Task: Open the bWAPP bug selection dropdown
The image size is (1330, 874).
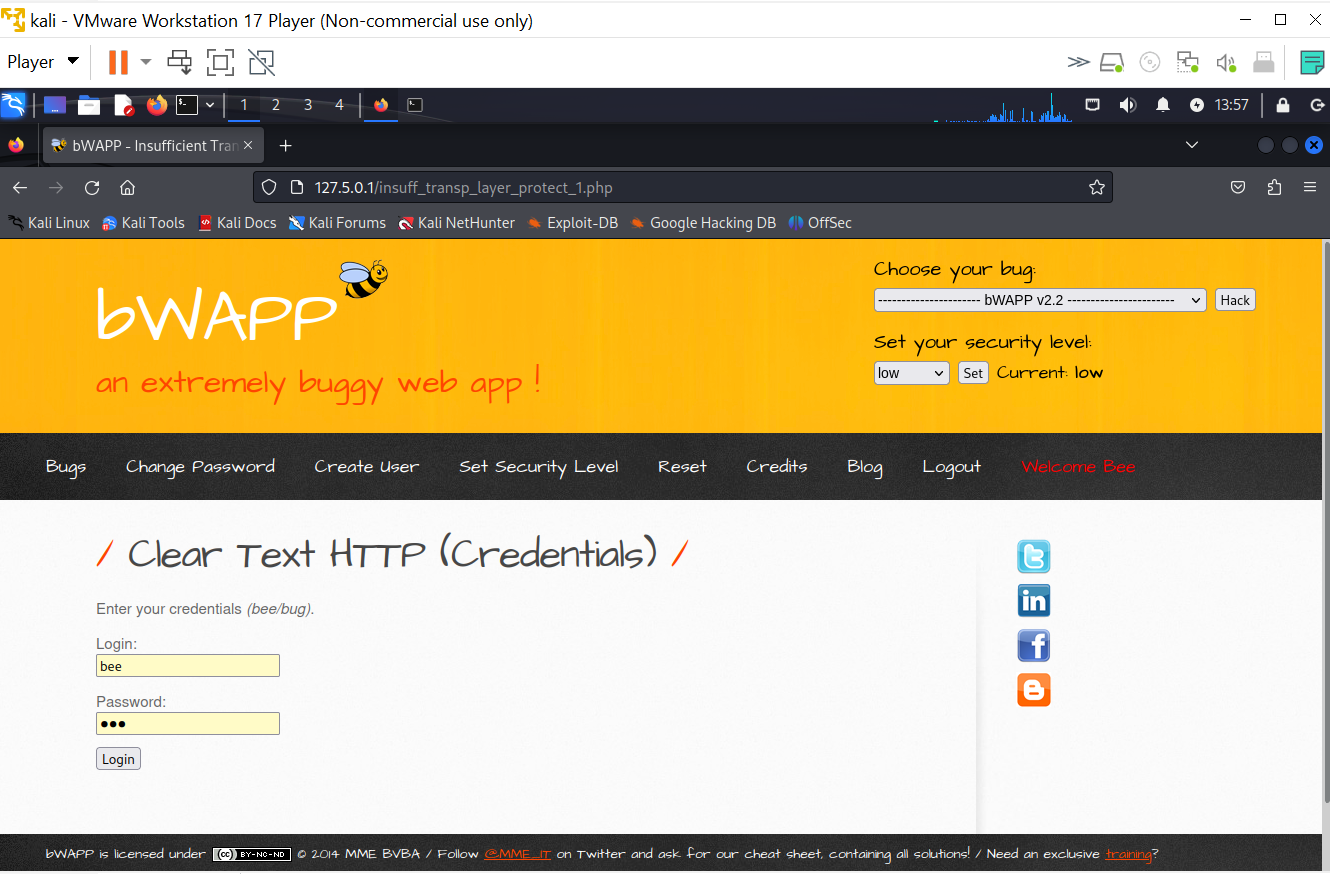Action: click(x=1039, y=299)
